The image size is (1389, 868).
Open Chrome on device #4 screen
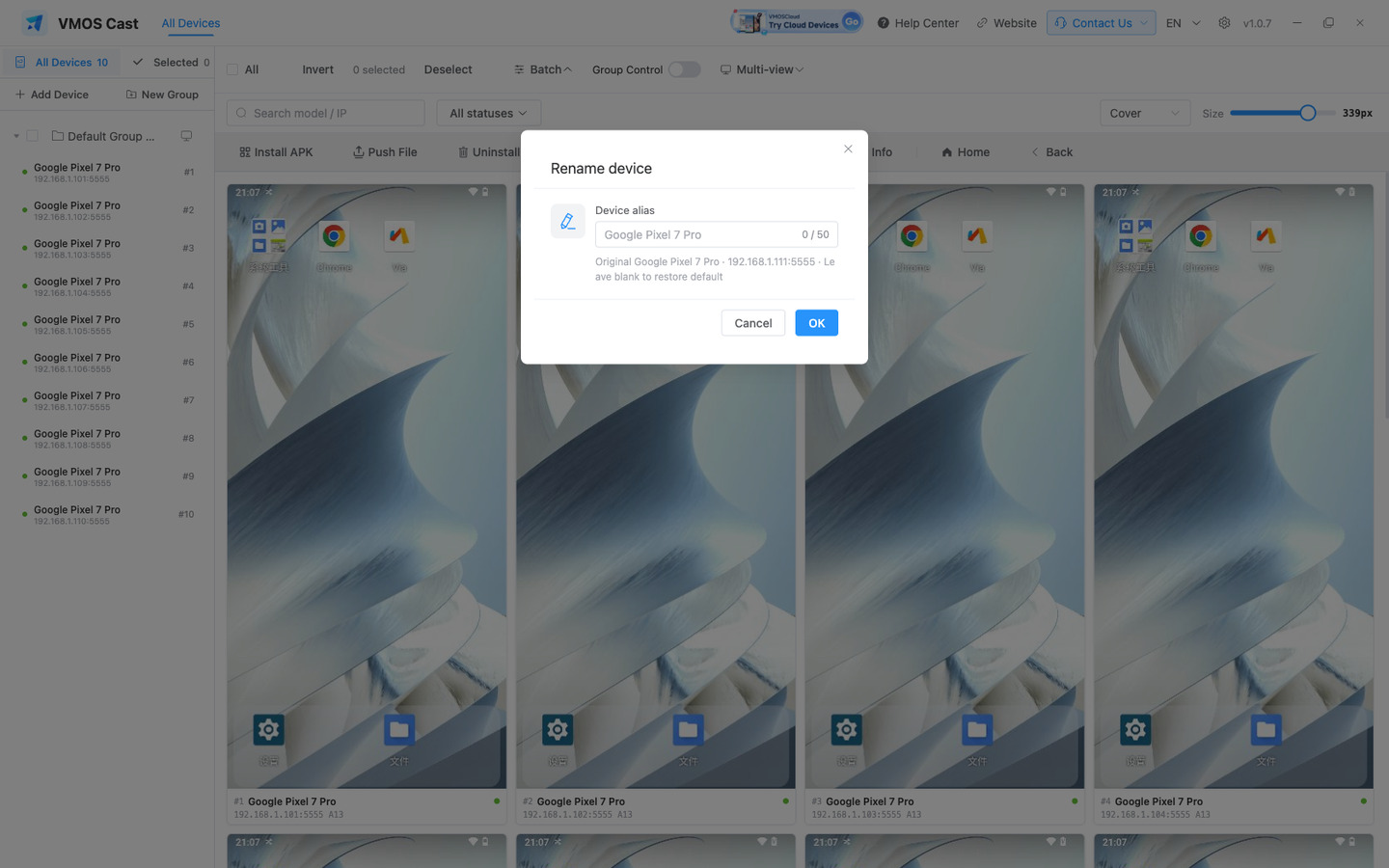(1201, 236)
